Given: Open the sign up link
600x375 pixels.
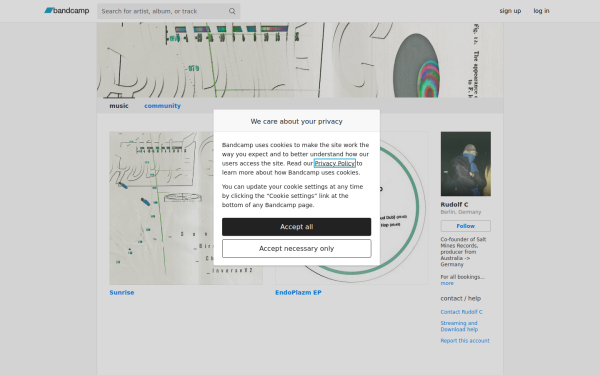Looking at the screenshot, I should point(510,11).
